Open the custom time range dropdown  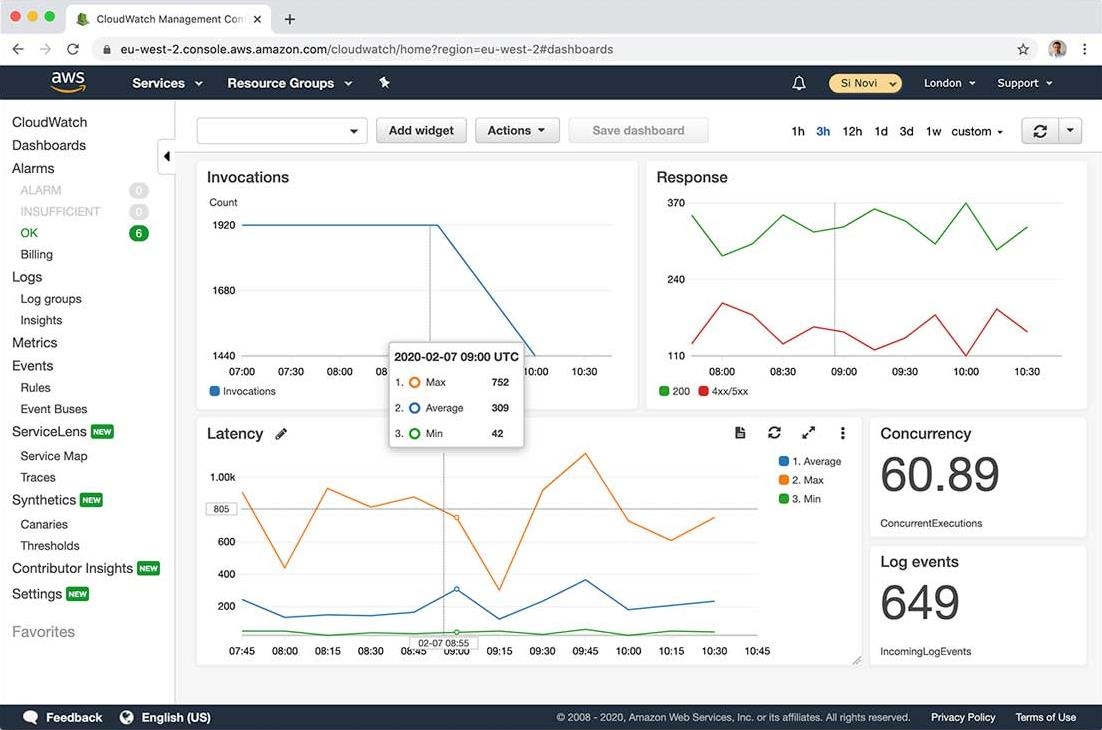click(977, 132)
